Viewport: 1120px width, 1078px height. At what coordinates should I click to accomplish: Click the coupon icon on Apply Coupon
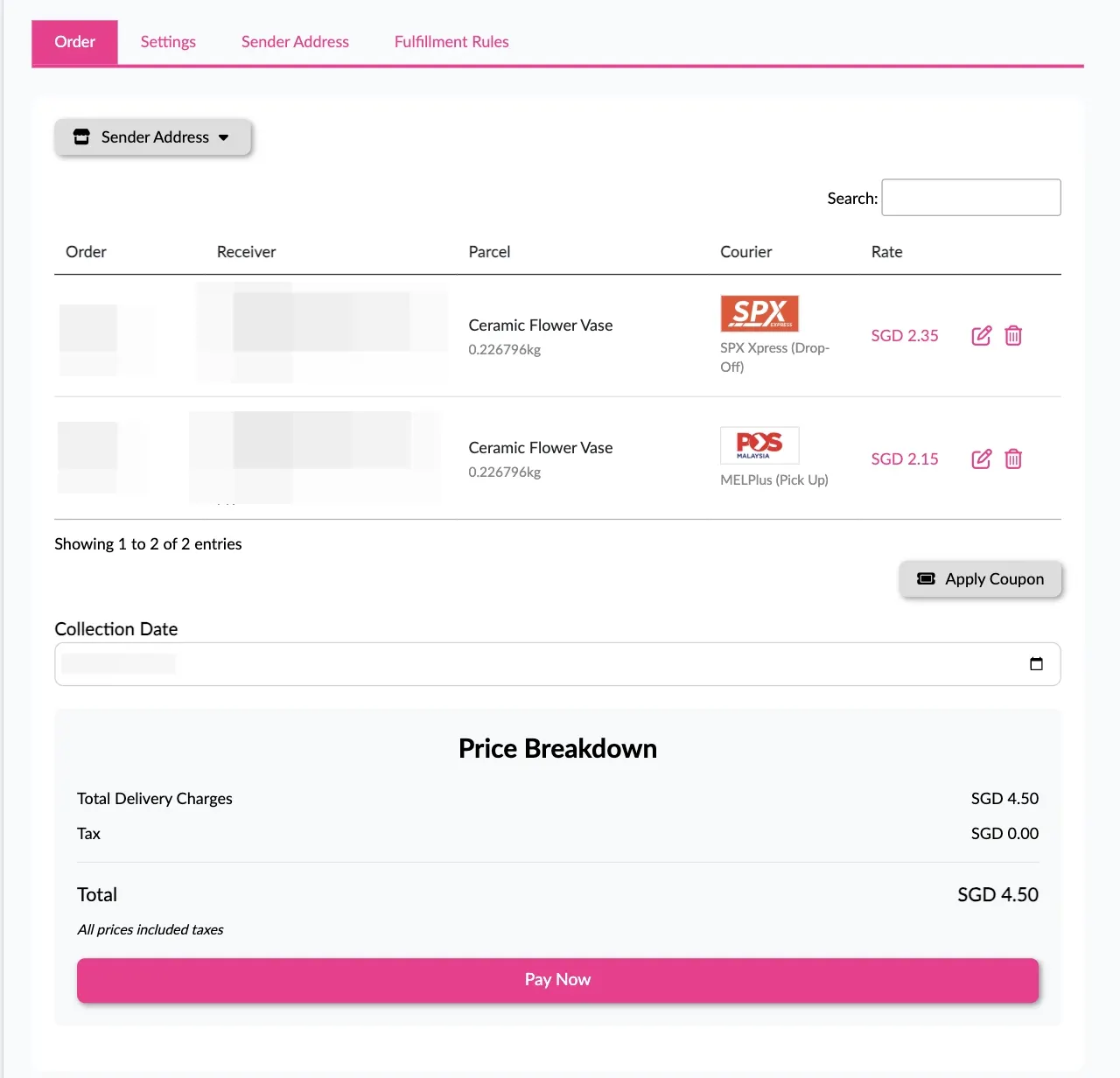click(926, 578)
